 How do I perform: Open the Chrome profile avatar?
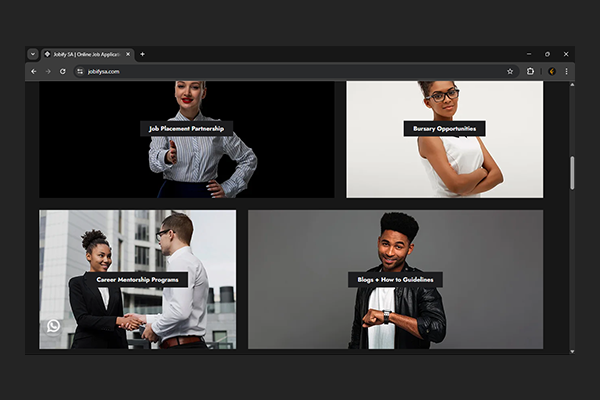click(551, 72)
